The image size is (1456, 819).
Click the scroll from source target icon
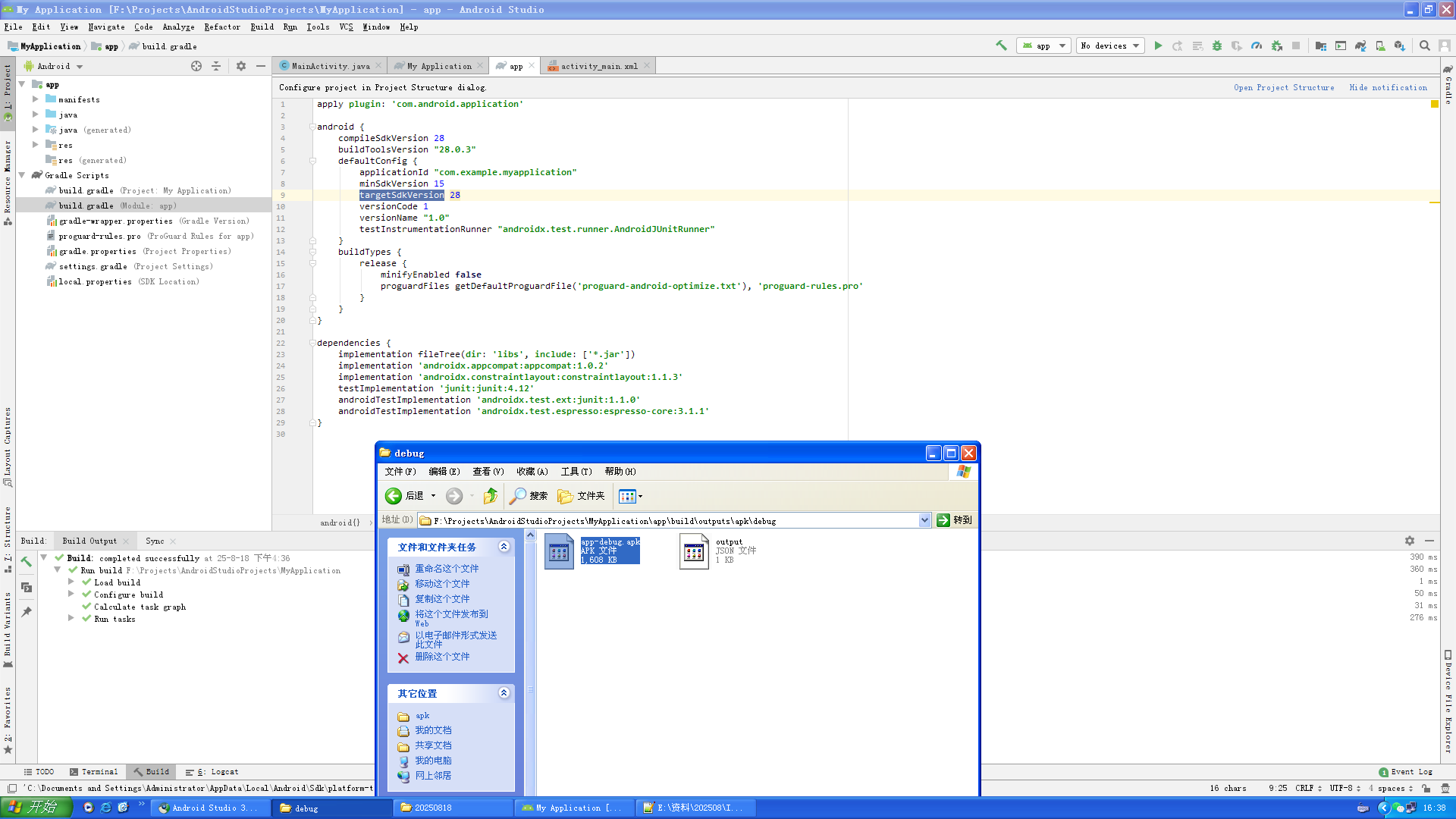coord(196,66)
